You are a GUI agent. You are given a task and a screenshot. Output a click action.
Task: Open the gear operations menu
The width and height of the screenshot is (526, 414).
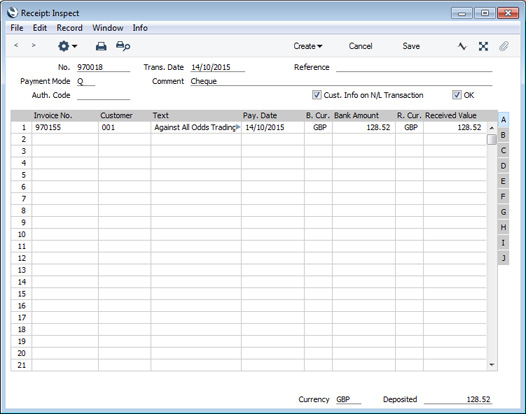(67, 46)
